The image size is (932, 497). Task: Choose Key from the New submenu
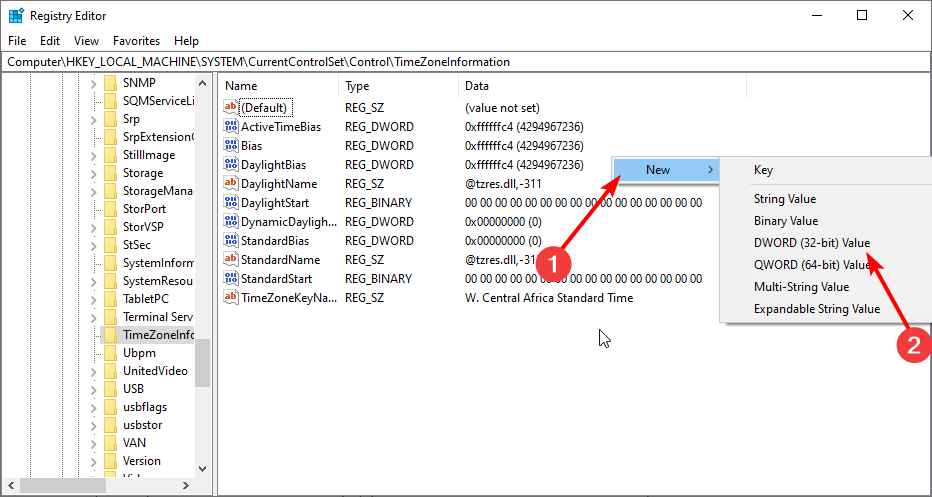pyautogui.click(x=763, y=170)
